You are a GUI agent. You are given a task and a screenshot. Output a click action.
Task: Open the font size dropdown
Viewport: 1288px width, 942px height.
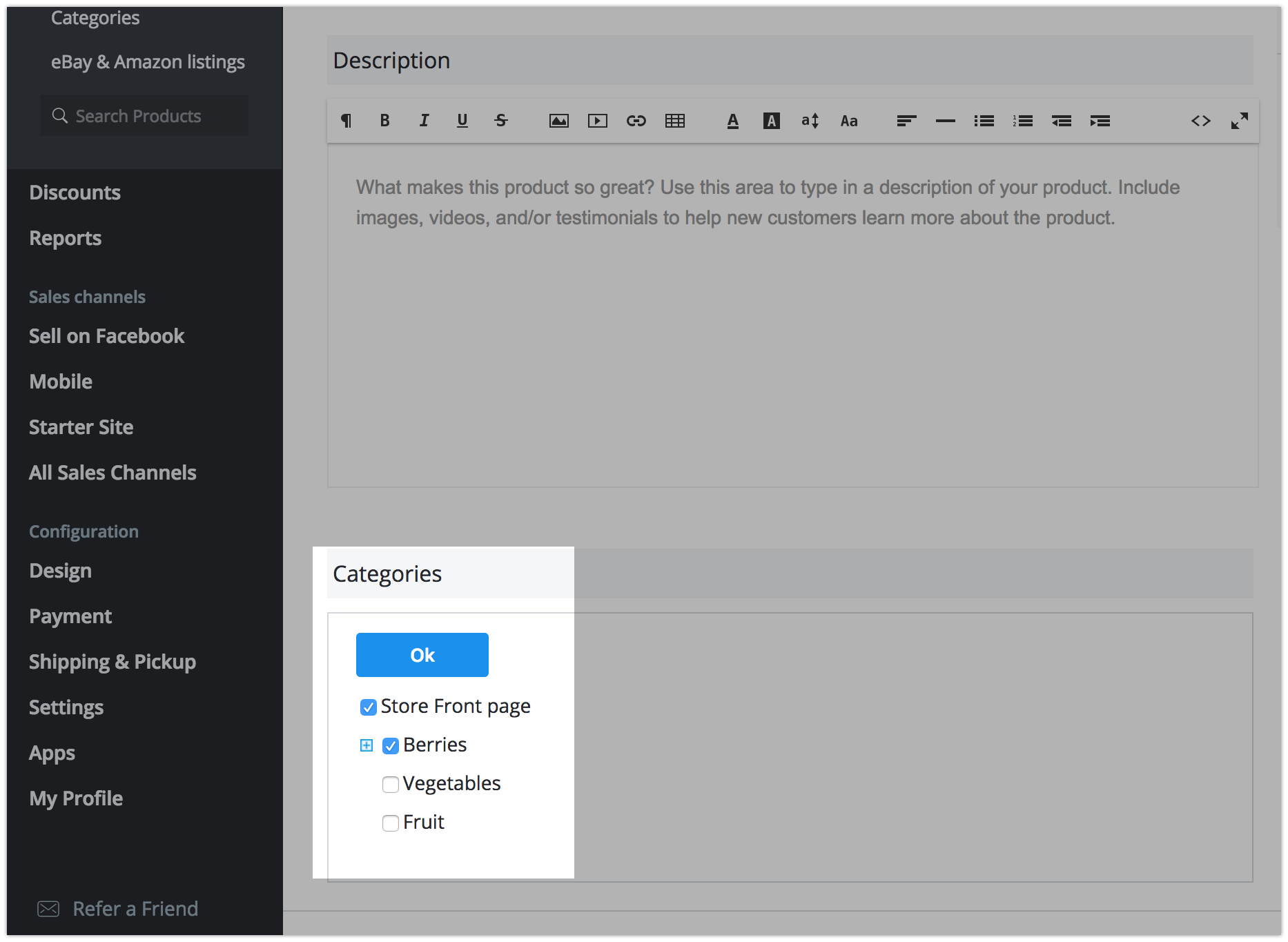click(x=810, y=121)
